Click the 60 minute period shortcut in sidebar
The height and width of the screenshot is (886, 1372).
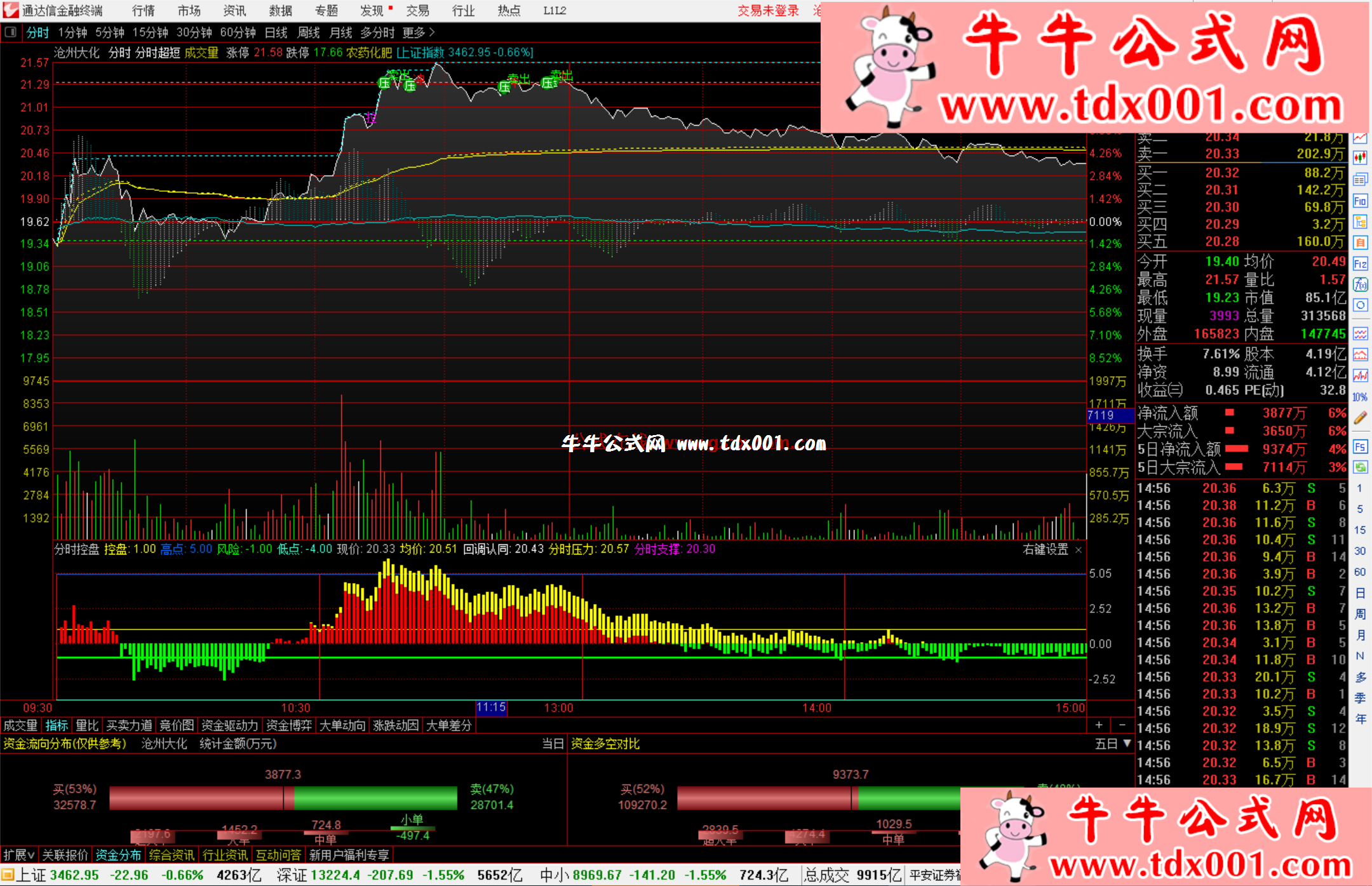(1360, 572)
